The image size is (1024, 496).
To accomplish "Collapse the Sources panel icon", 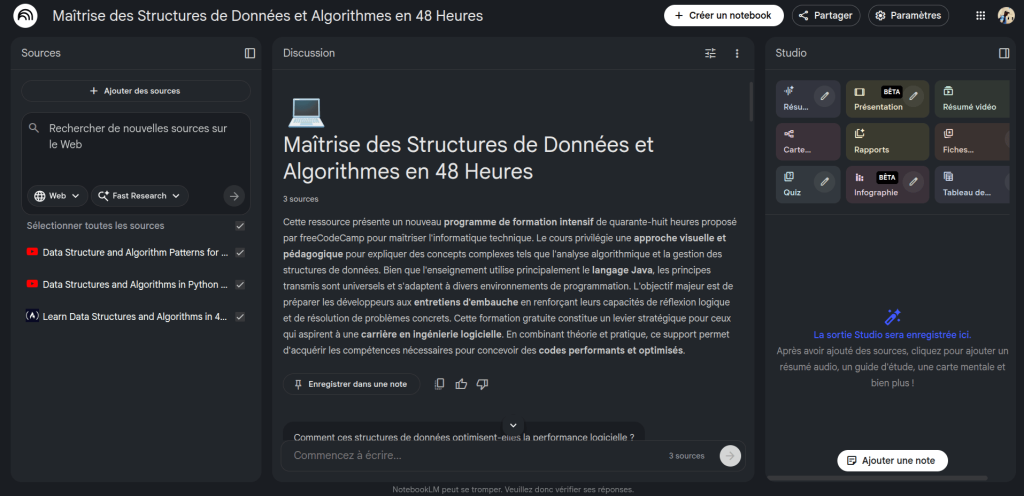I will tap(250, 53).
